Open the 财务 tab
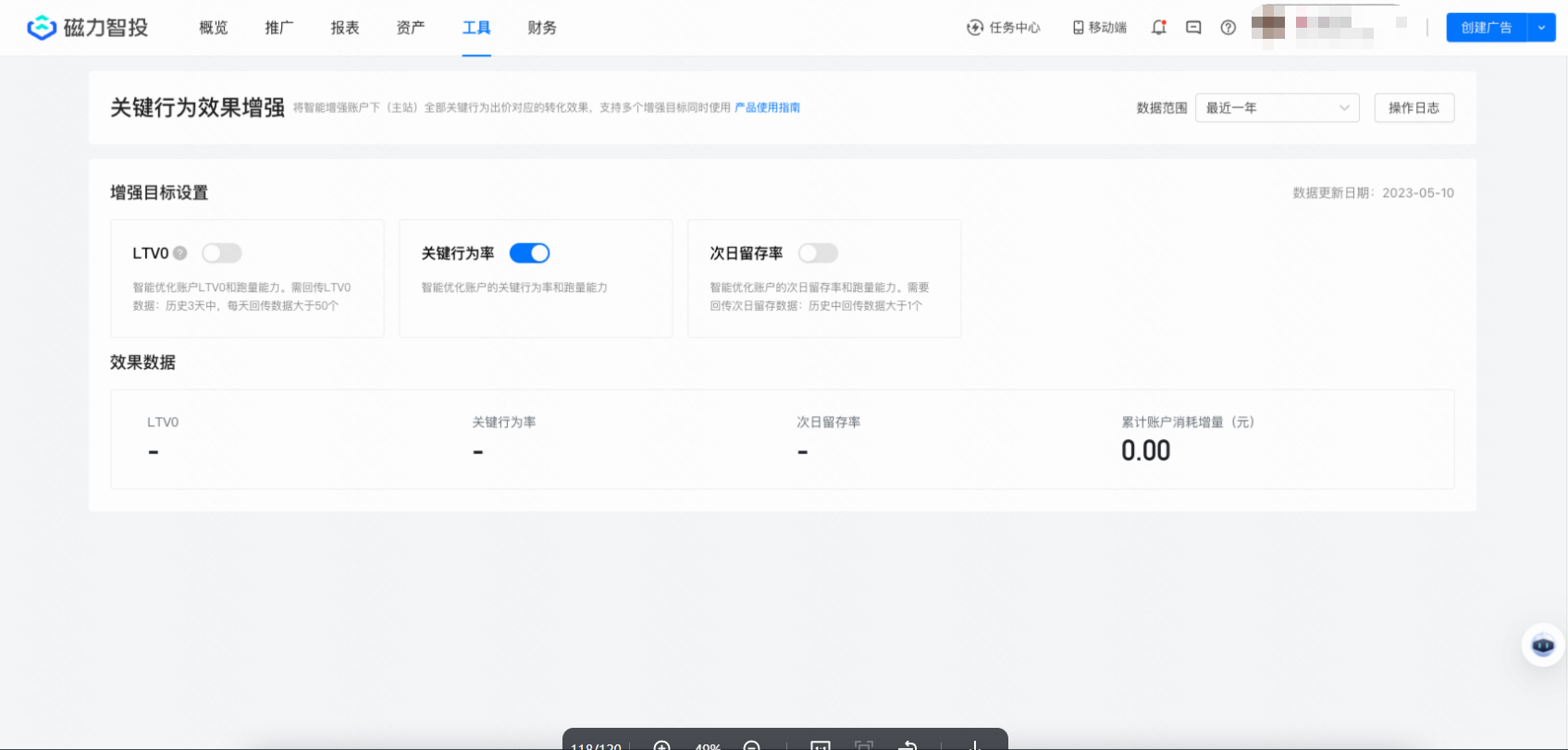 coord(542,28)
